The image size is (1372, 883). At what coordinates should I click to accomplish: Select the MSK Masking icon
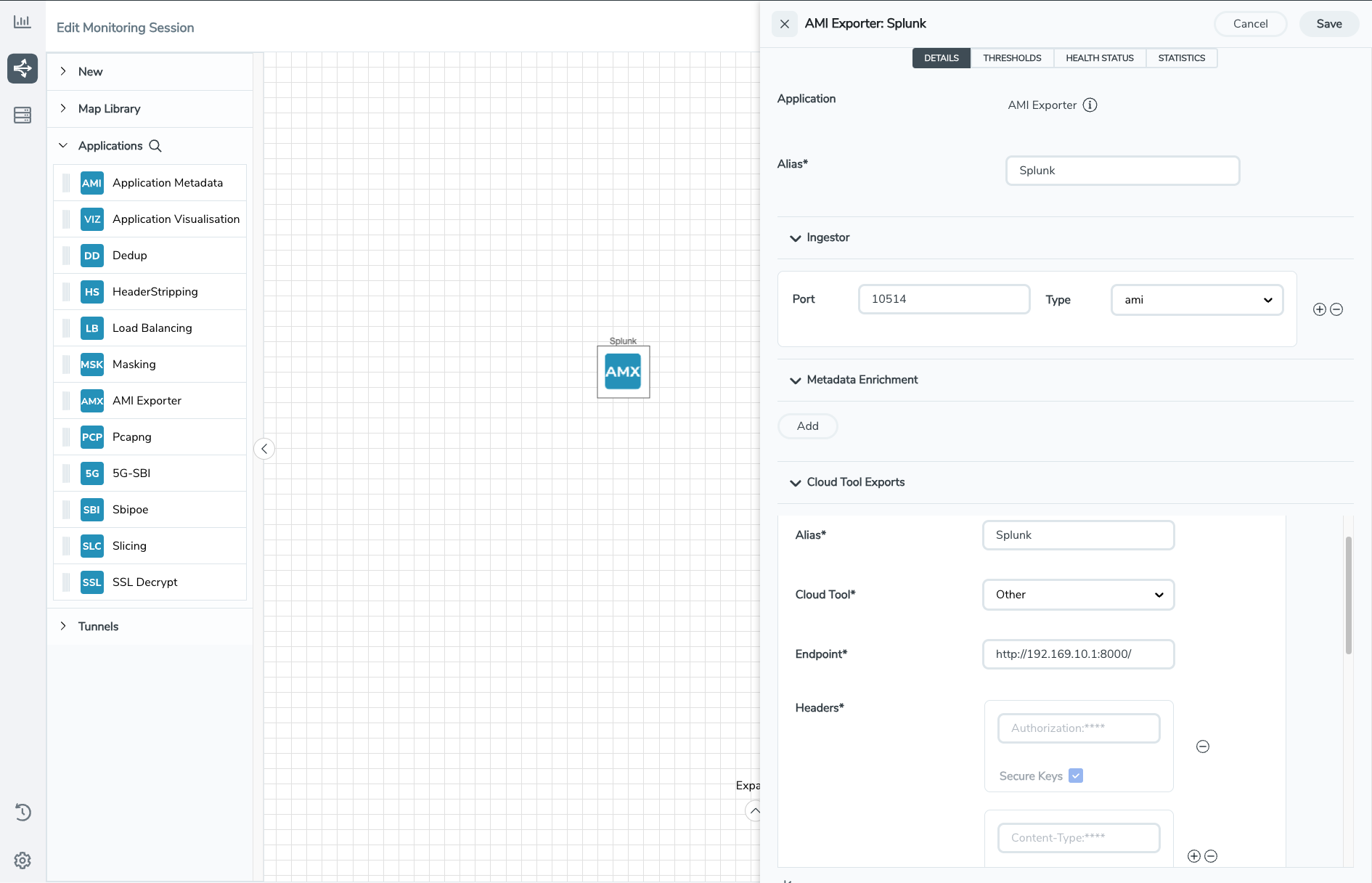point(92,365)
